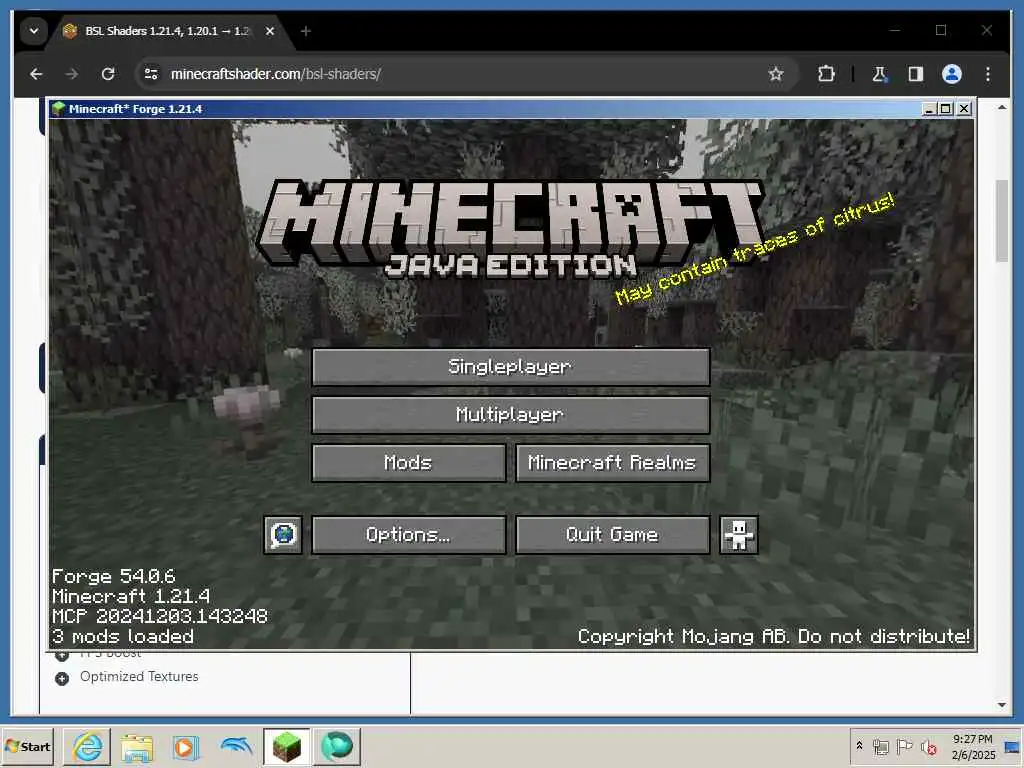
Task: Open the Multiplayer server list
Action: pos(511,415)
